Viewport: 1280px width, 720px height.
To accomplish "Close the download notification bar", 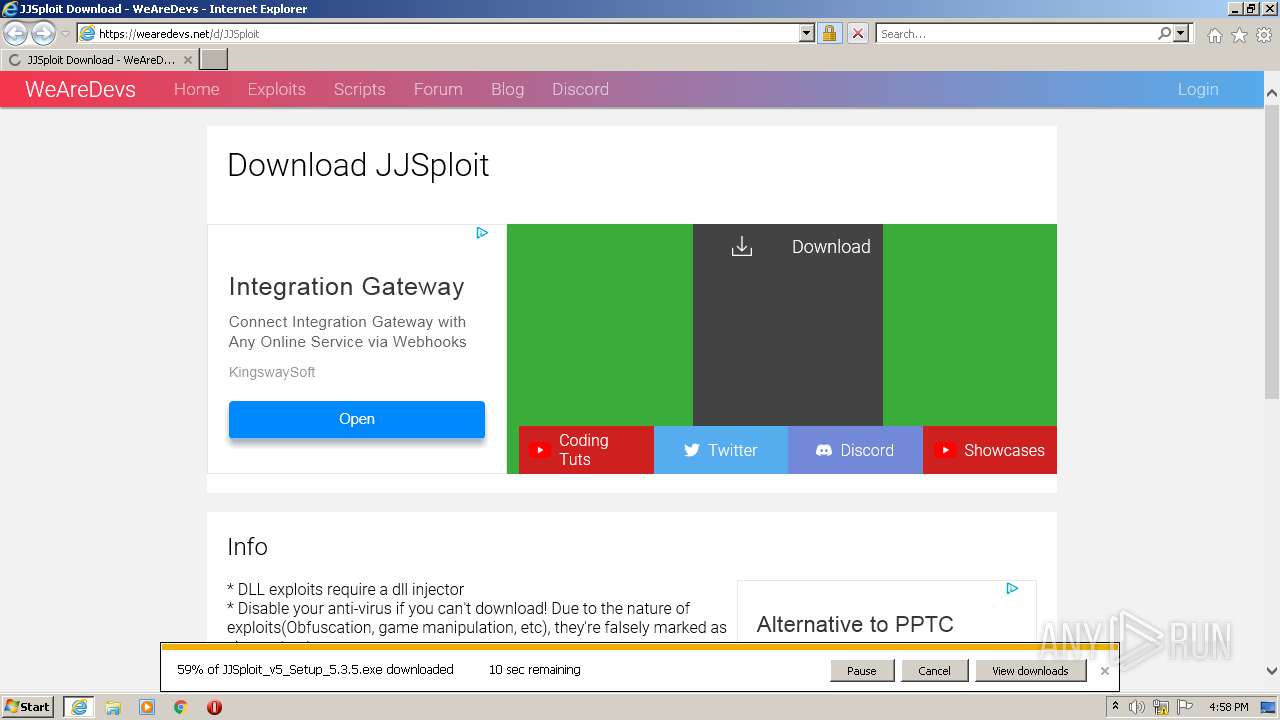I will (x=1104, y=671).
